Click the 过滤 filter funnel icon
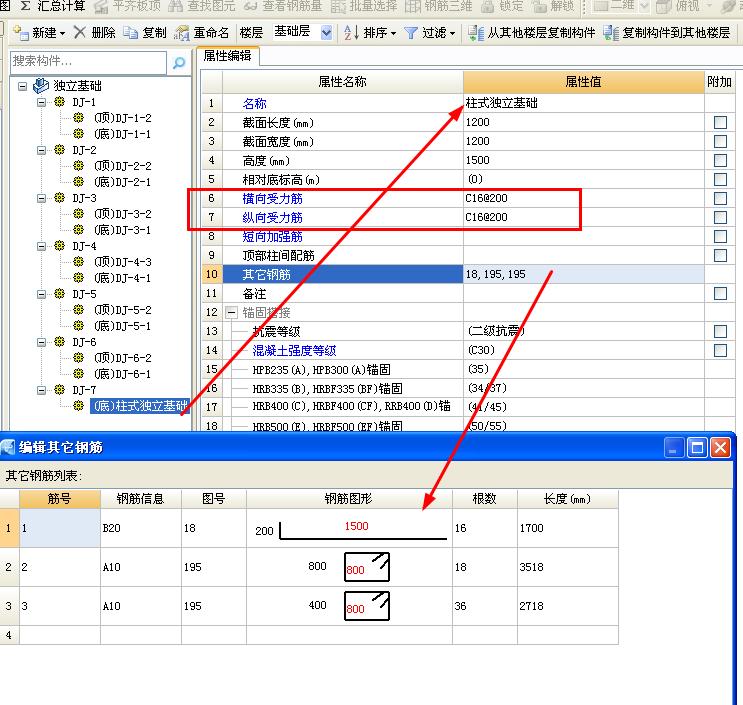This screenshot has height=705, width=743. (x=410, y=33)
